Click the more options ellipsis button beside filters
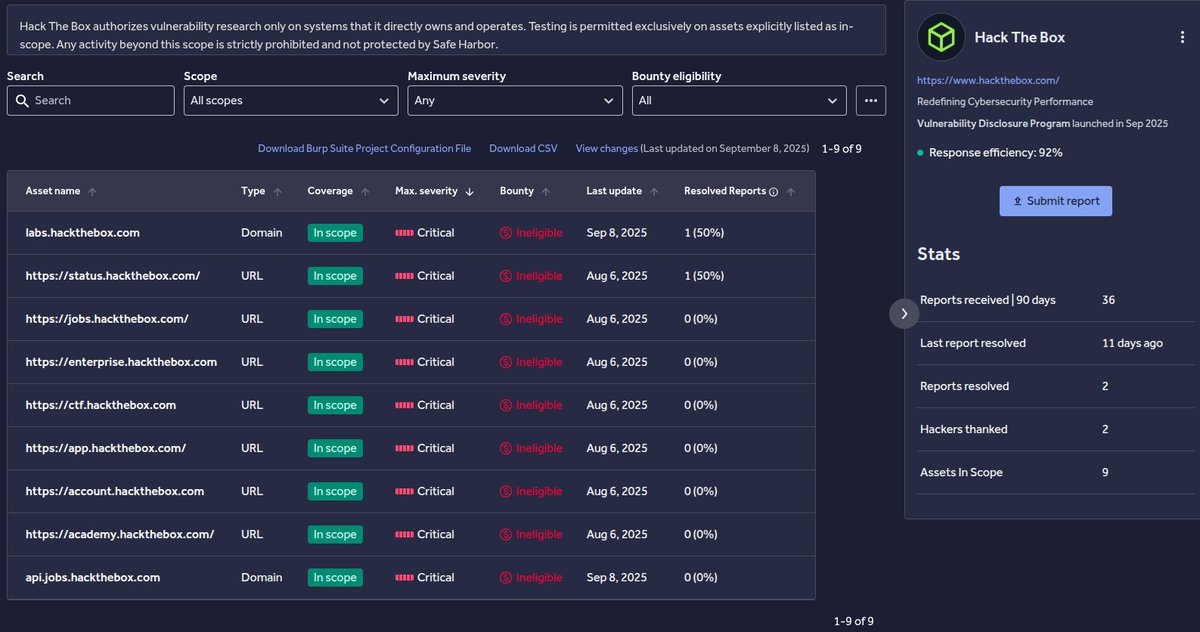 point(870,101)
